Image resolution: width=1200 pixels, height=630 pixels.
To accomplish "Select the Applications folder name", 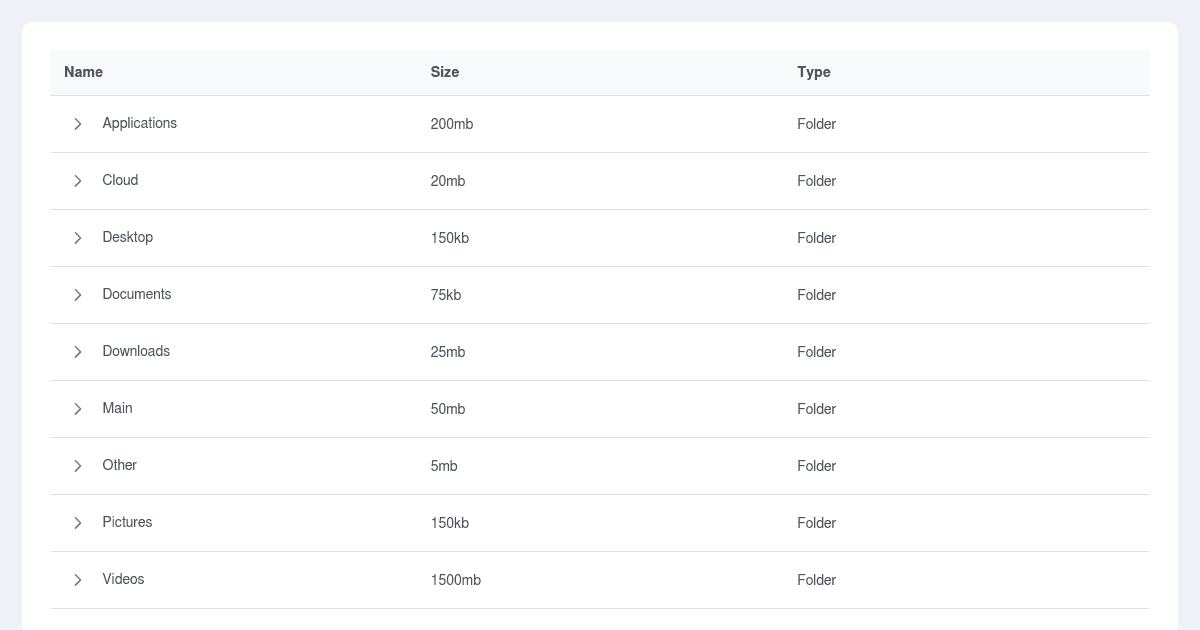I will tap(140, 124).
